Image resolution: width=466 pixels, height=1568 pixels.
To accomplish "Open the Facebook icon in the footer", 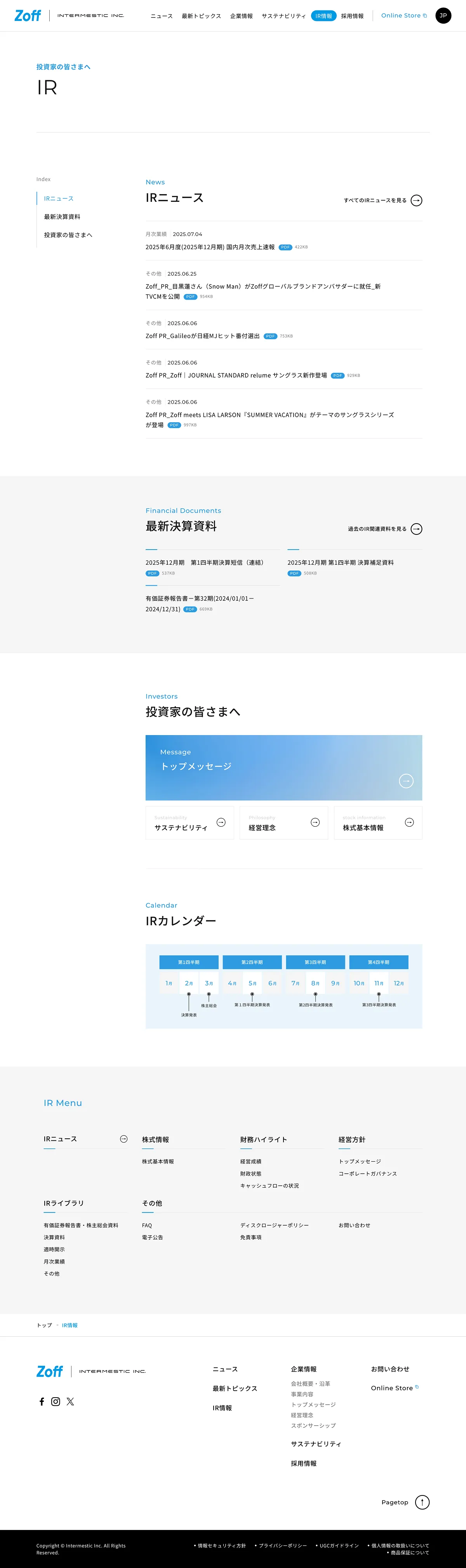I will pos(42,1401).
